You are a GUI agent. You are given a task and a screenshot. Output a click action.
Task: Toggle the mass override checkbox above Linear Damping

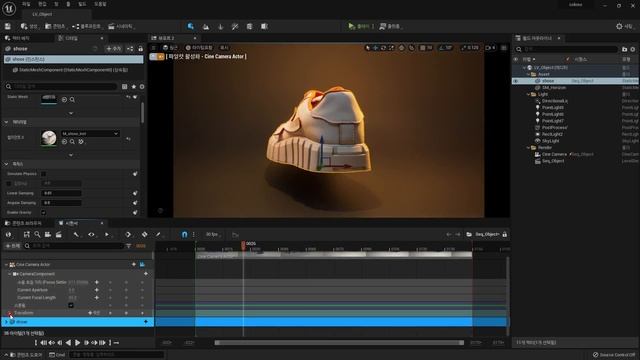pos(9,184)
